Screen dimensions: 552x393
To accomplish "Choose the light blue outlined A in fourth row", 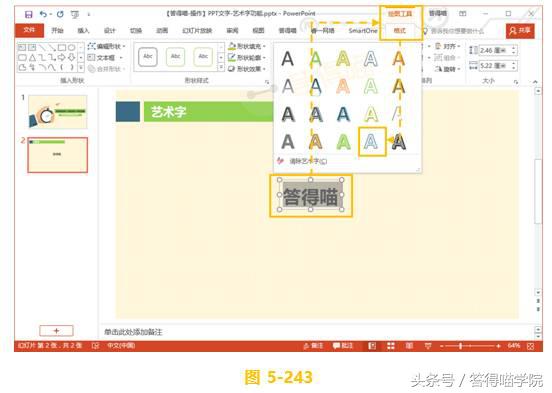I will click(x=371, y=142).
